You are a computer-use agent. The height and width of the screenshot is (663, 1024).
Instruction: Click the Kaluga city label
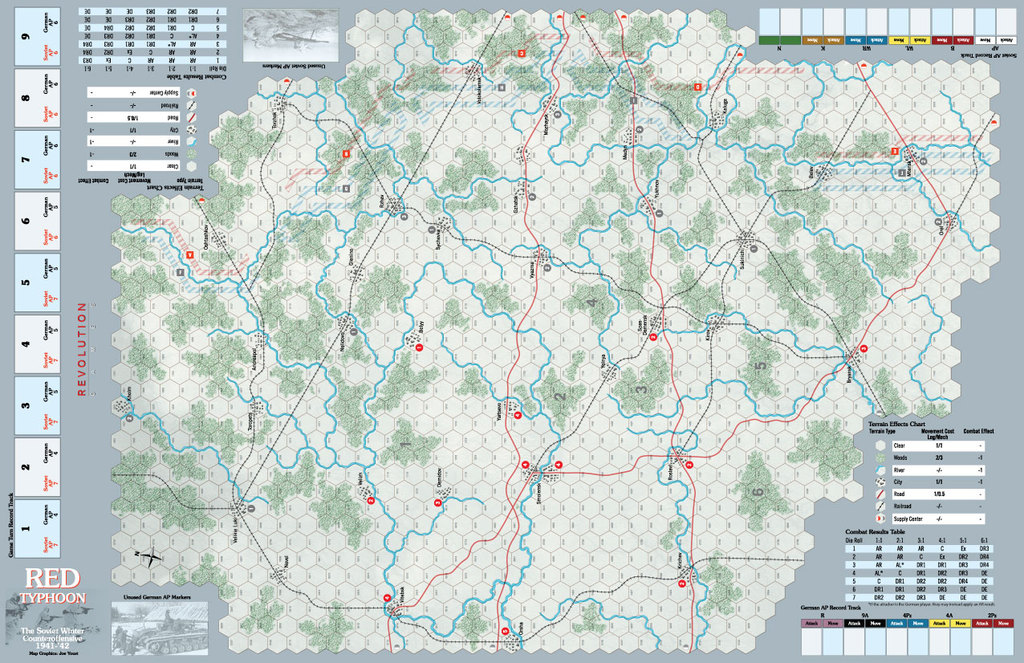point(724,106)
